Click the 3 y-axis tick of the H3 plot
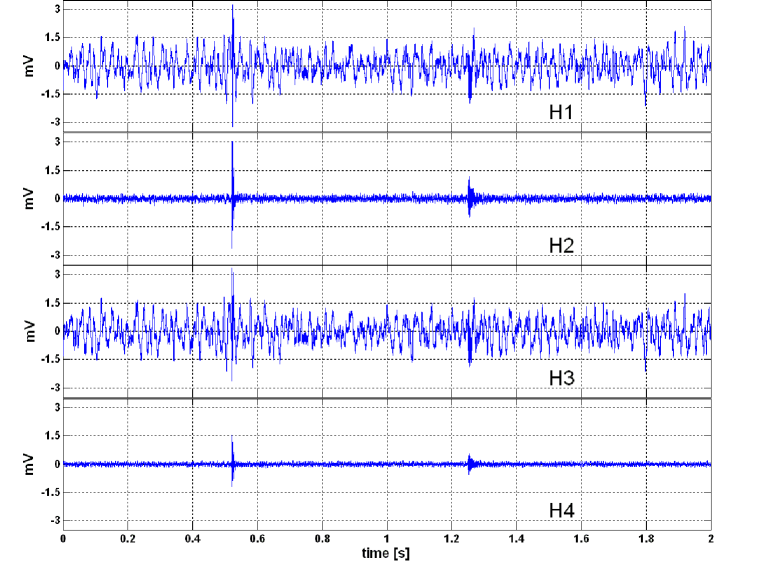Viewport: 763px width, 570px height. (x=57, y=275)
